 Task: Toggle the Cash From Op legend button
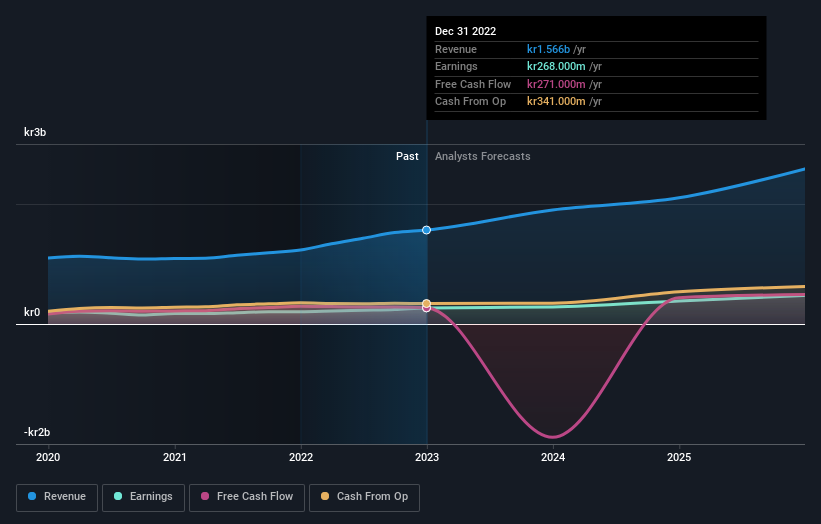[364, 497]
